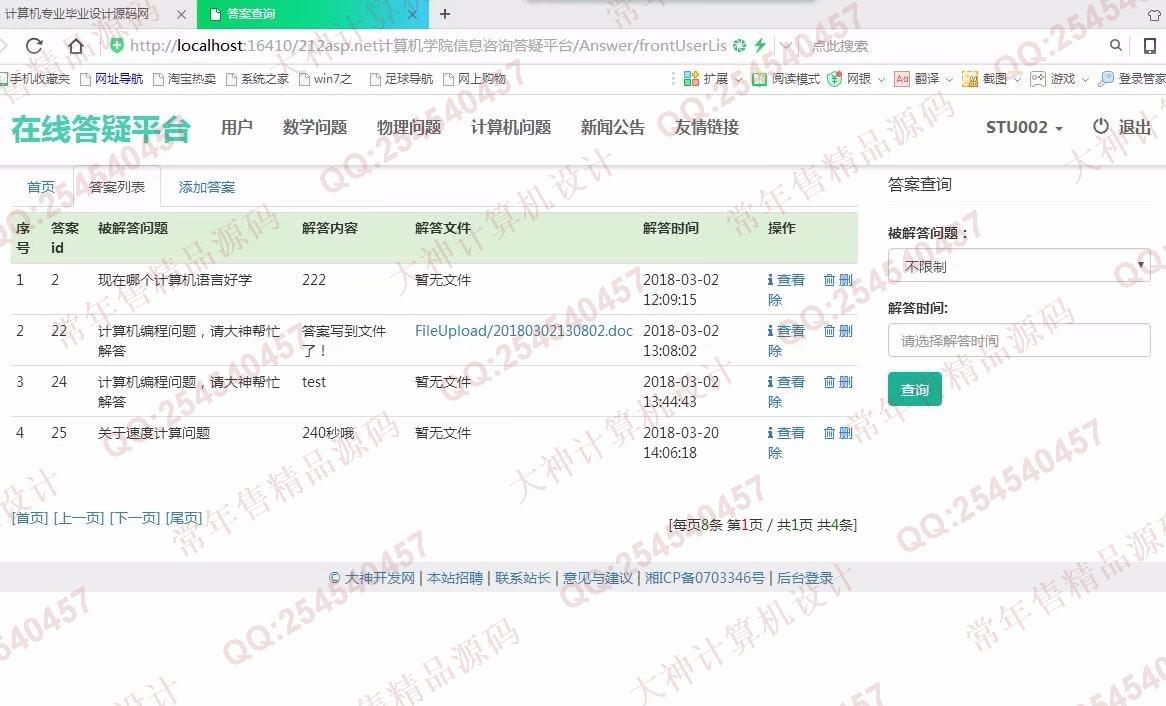Image resolution: width=1166 pixels, height=706 pixels.
Task: Switch to the 添加答案 tab
Action: 207,187
